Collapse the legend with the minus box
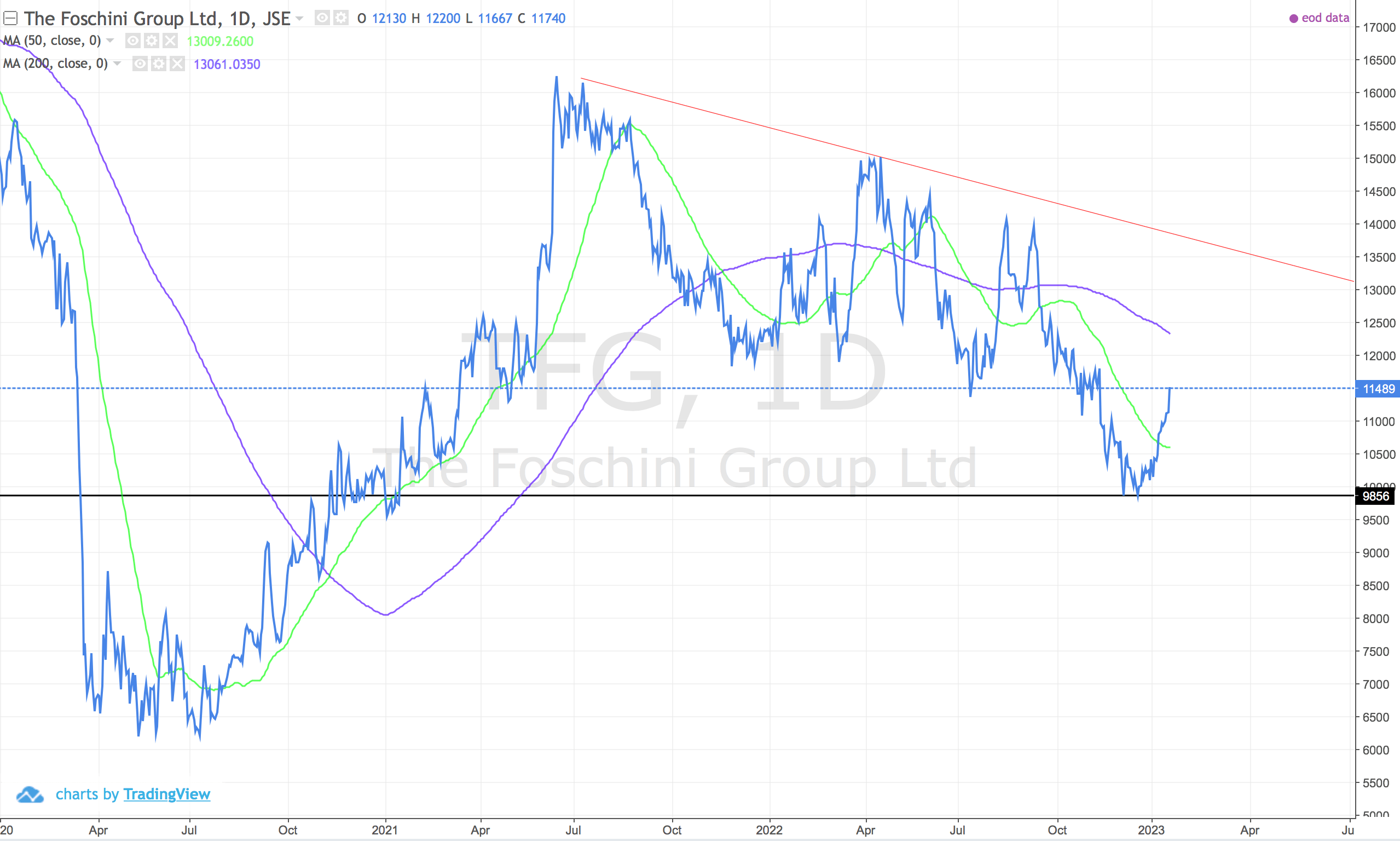This screenshot has width=1400, height=841. pos(10,19)
